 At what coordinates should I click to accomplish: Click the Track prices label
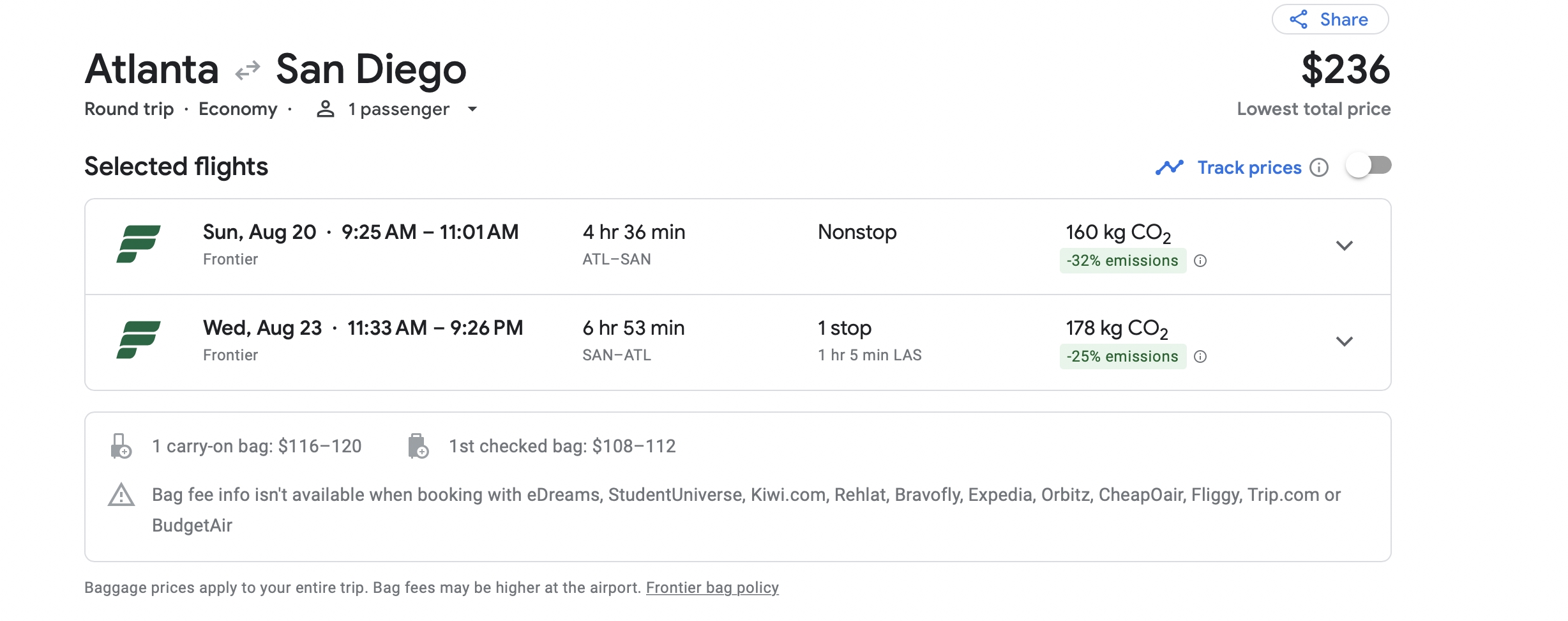coord(1249,167)
